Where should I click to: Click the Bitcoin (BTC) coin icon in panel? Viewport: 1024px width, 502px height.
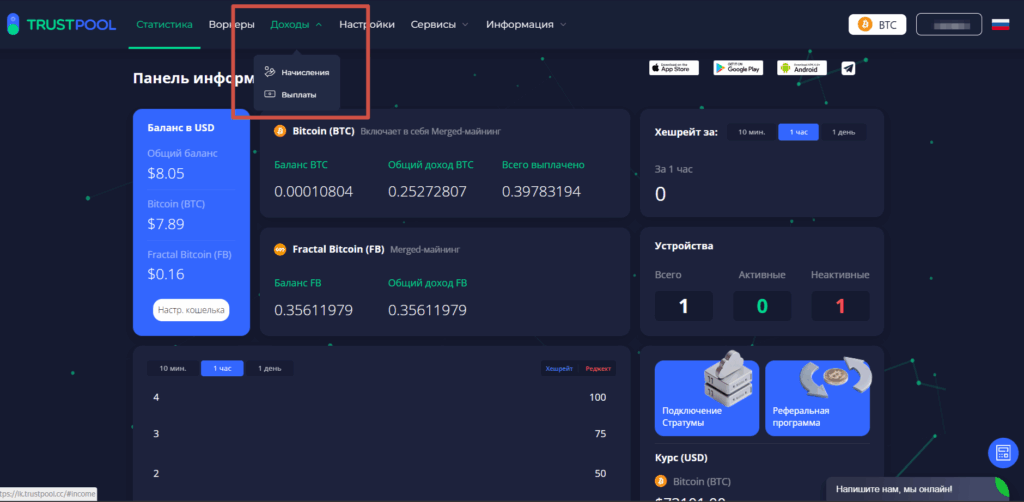click(x=281, y=131)
